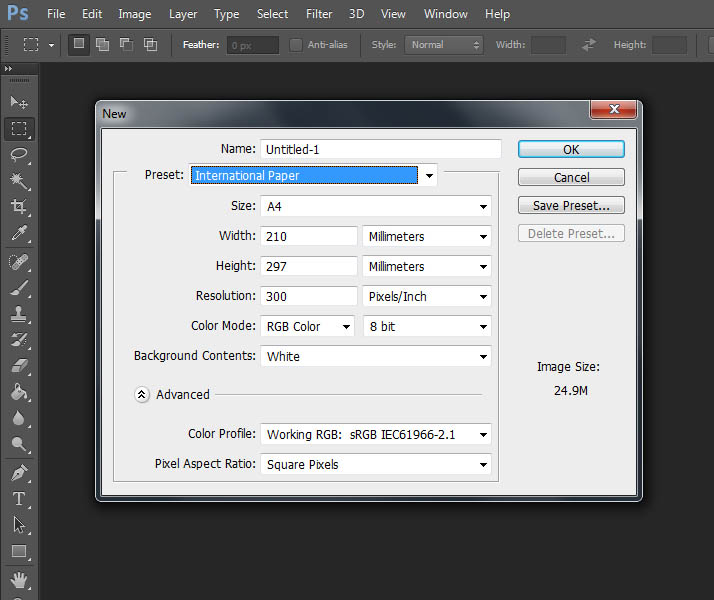Click Intersect with Selection mode icon
The height and width of the screenshot is (600, 714).
(150, 44)
